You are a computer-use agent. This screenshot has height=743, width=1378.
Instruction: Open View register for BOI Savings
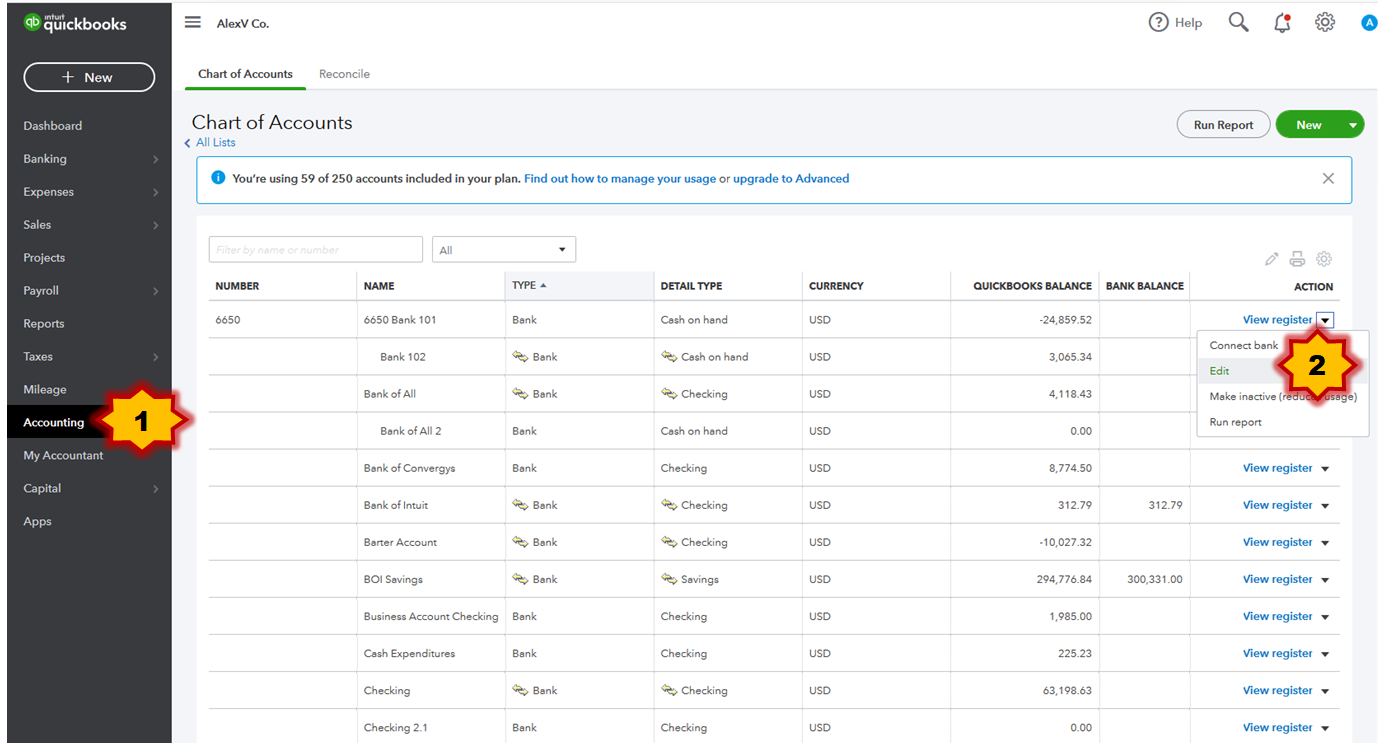click(x=1276, y=579)
